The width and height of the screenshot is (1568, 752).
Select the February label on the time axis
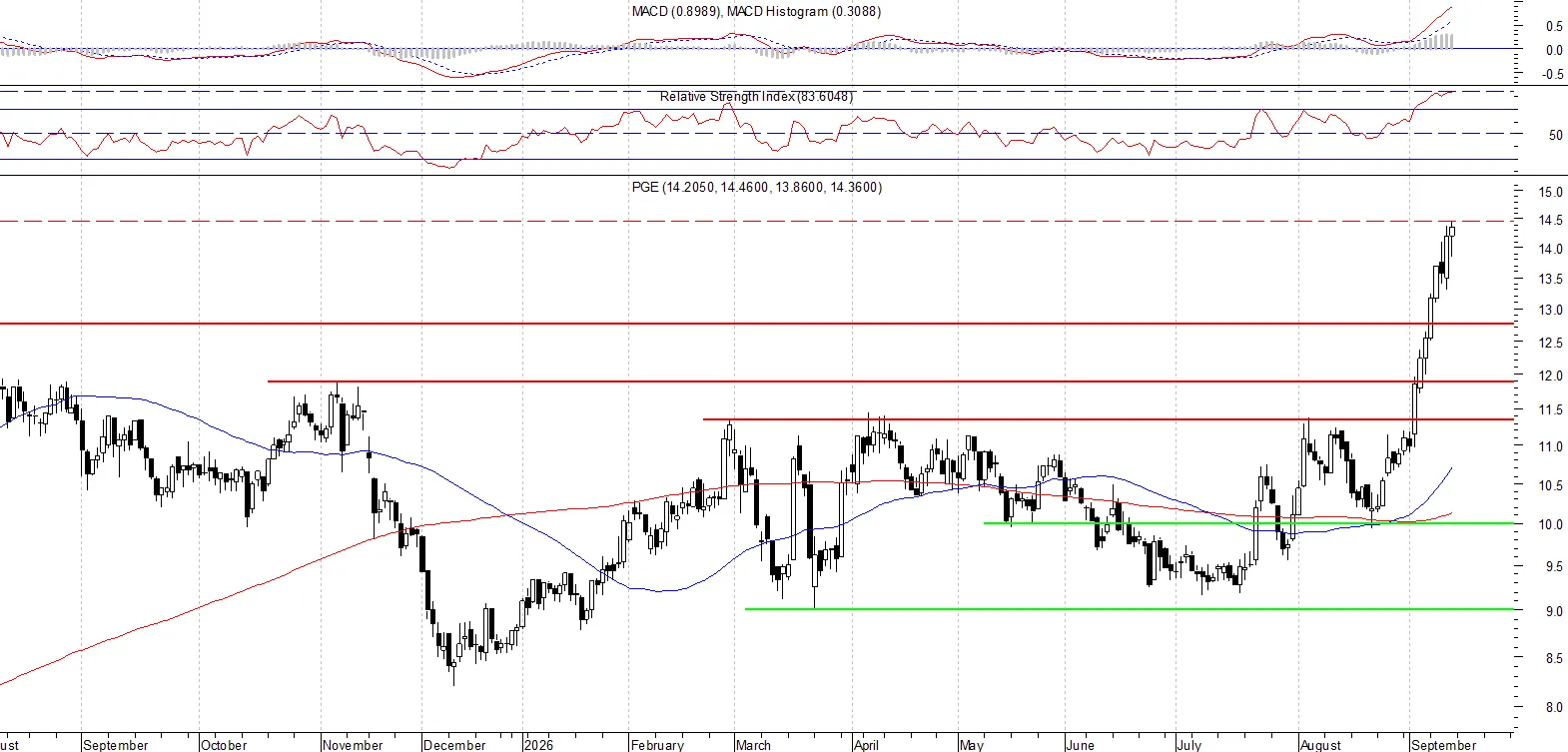point(657,744)
